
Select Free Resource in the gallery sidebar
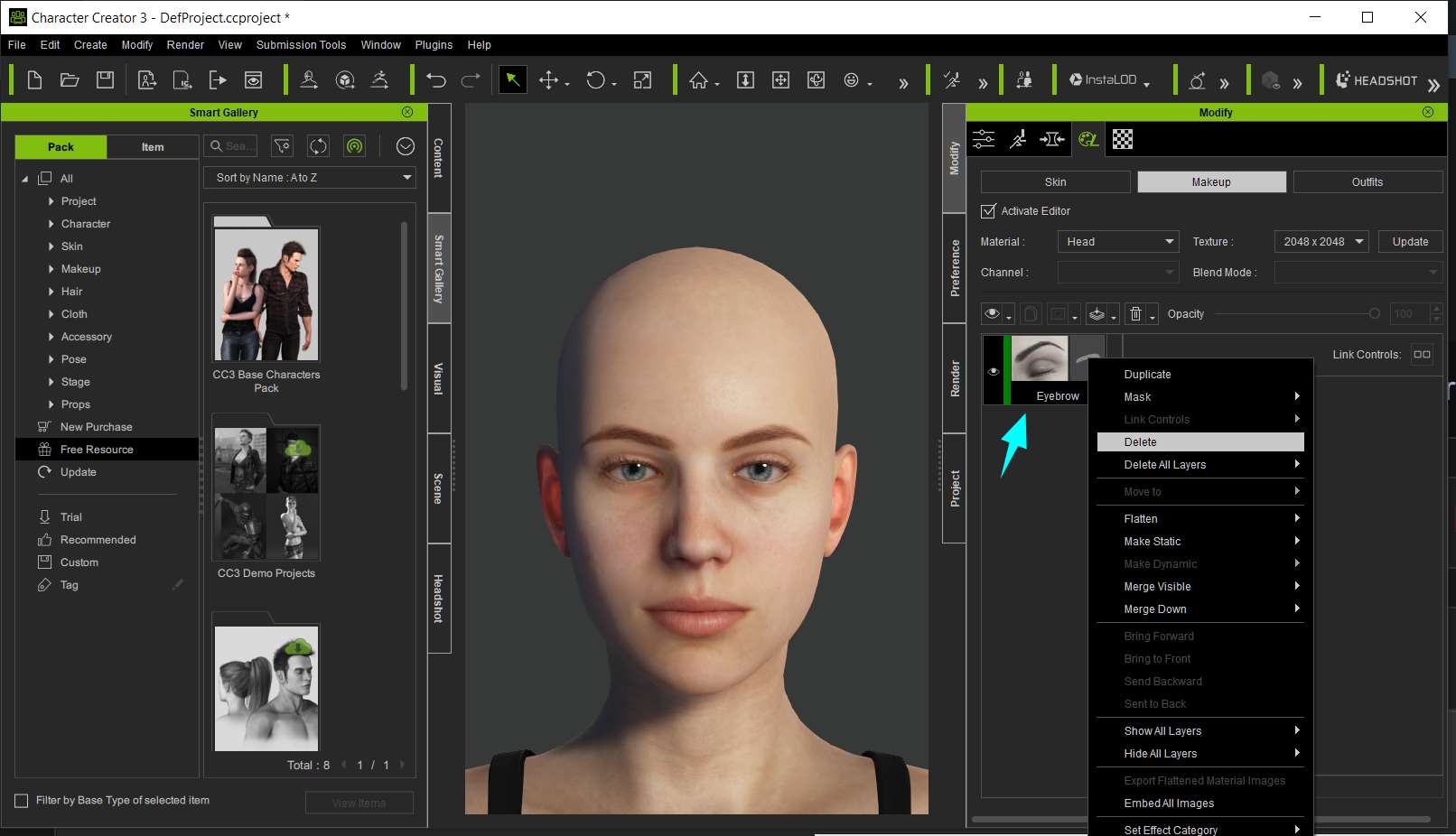coord(107,450)
